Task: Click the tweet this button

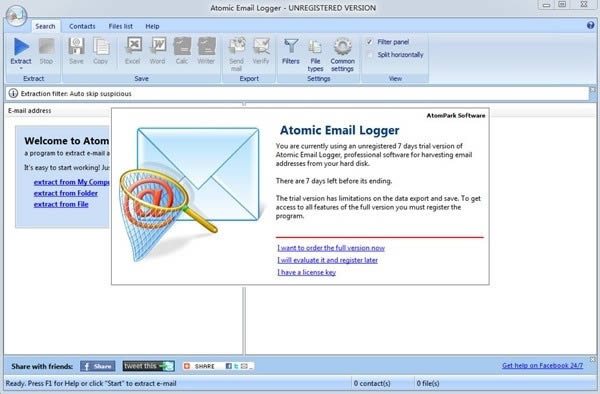Action: (x=148, y=366)
